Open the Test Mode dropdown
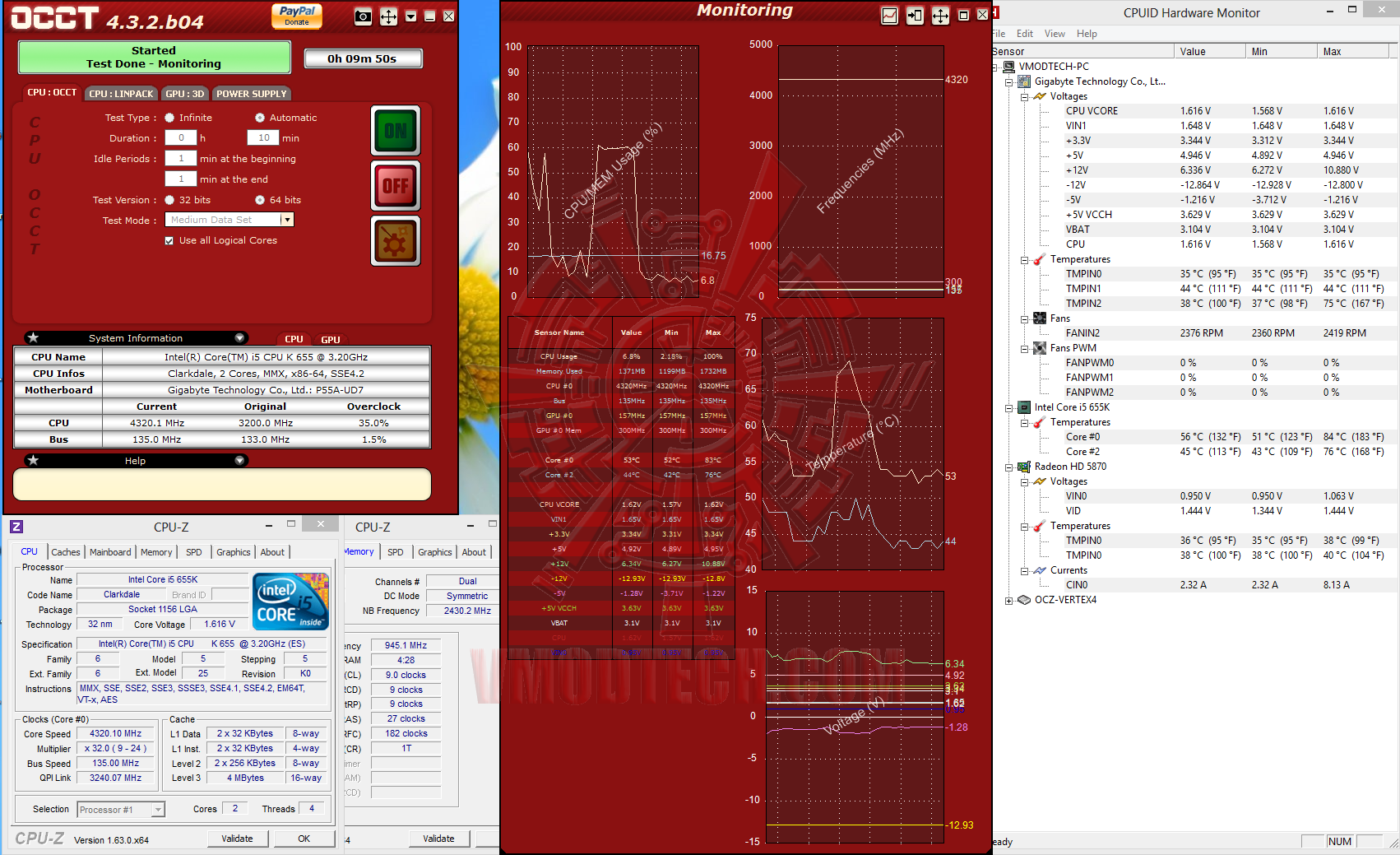Screen dimensions: 1400x855 (x=287, y=220)
